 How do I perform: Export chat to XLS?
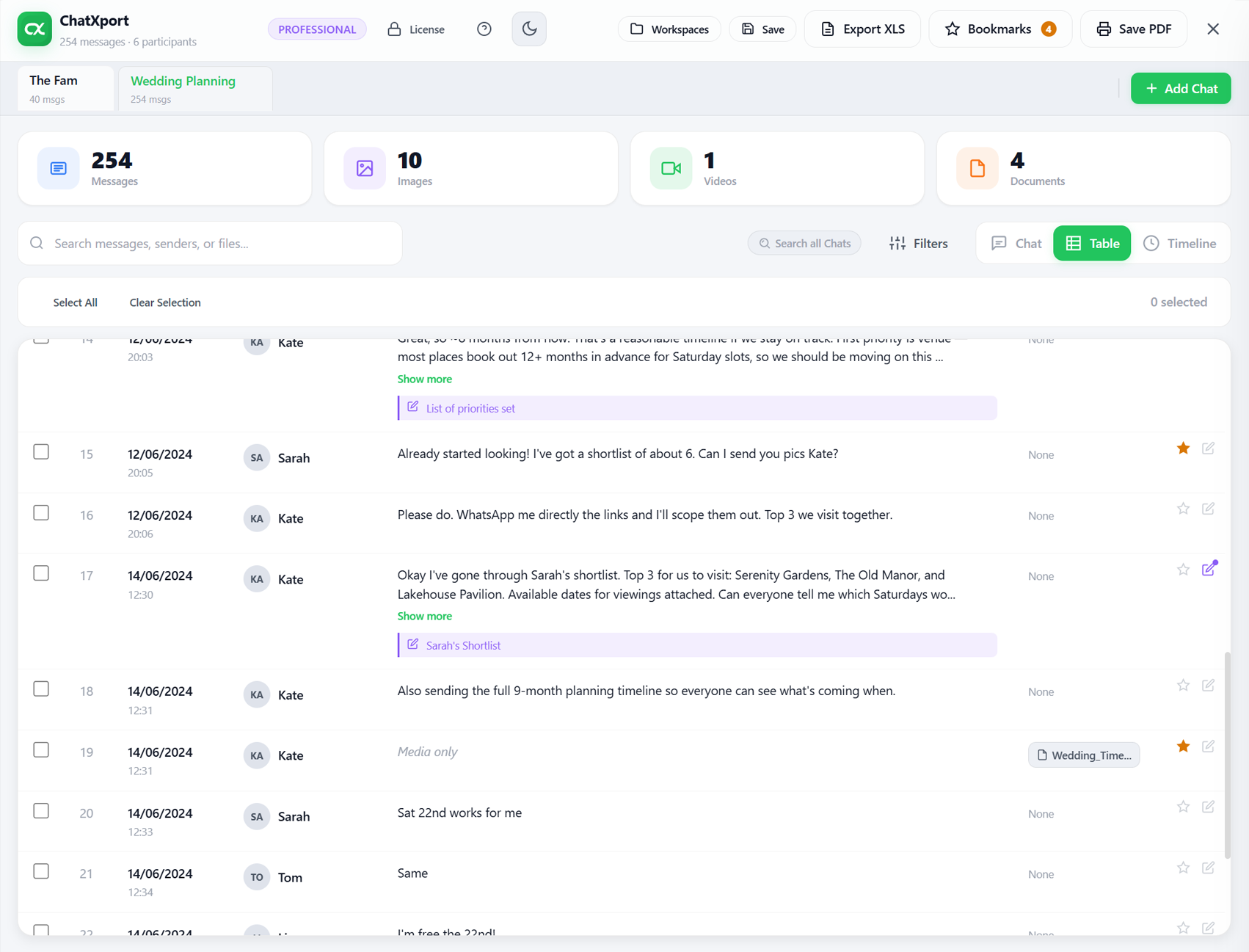tap(862, 29)
